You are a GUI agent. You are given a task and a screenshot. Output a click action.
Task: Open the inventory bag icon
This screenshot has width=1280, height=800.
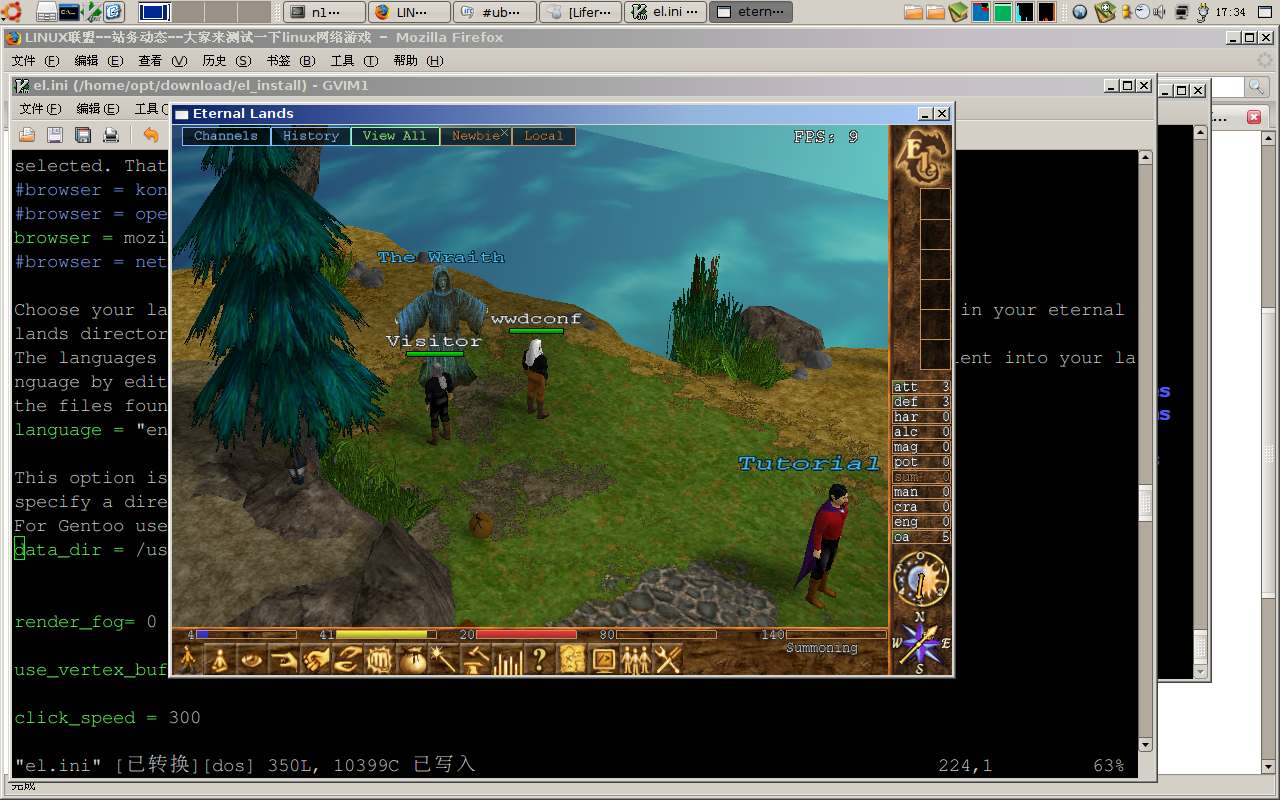pos(412,660)
